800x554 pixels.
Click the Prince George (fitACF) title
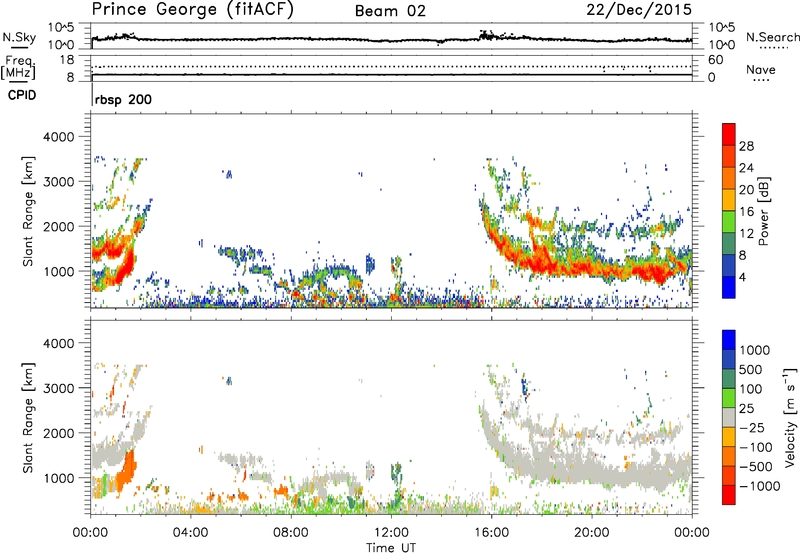(x=193, y=10)
